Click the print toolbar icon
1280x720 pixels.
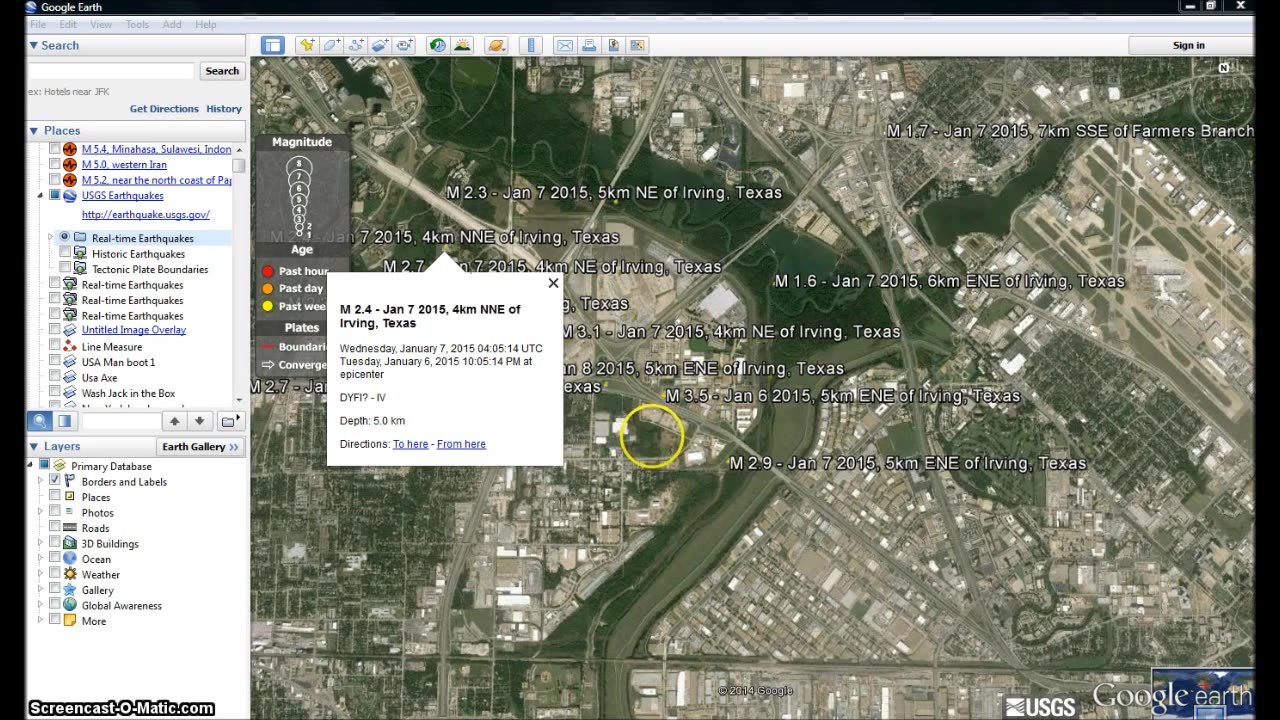589,45
